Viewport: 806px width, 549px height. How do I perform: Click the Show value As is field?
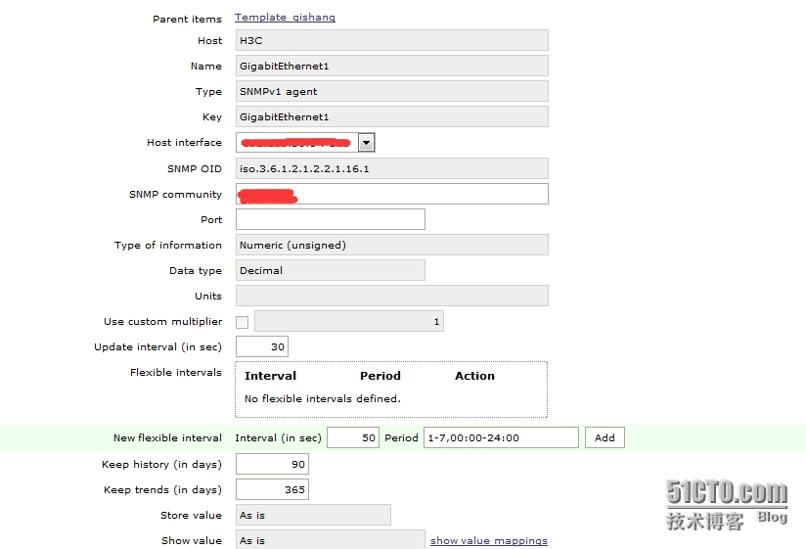[x=331, y=540]
